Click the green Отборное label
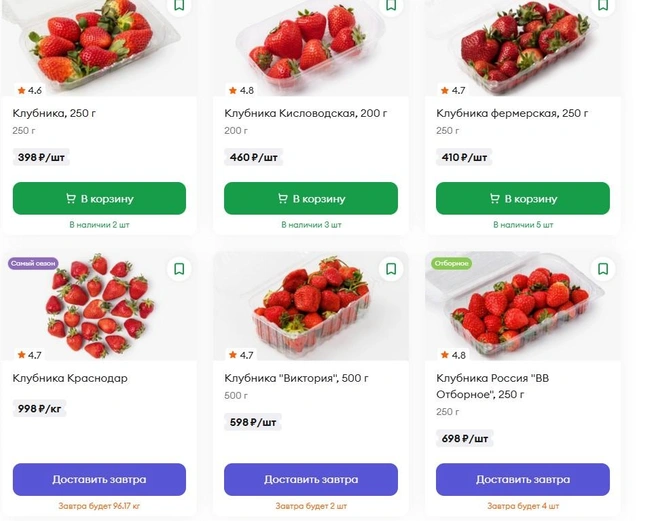Image resolution: width=656 pixels, height=521 pixels. point(451,263)
